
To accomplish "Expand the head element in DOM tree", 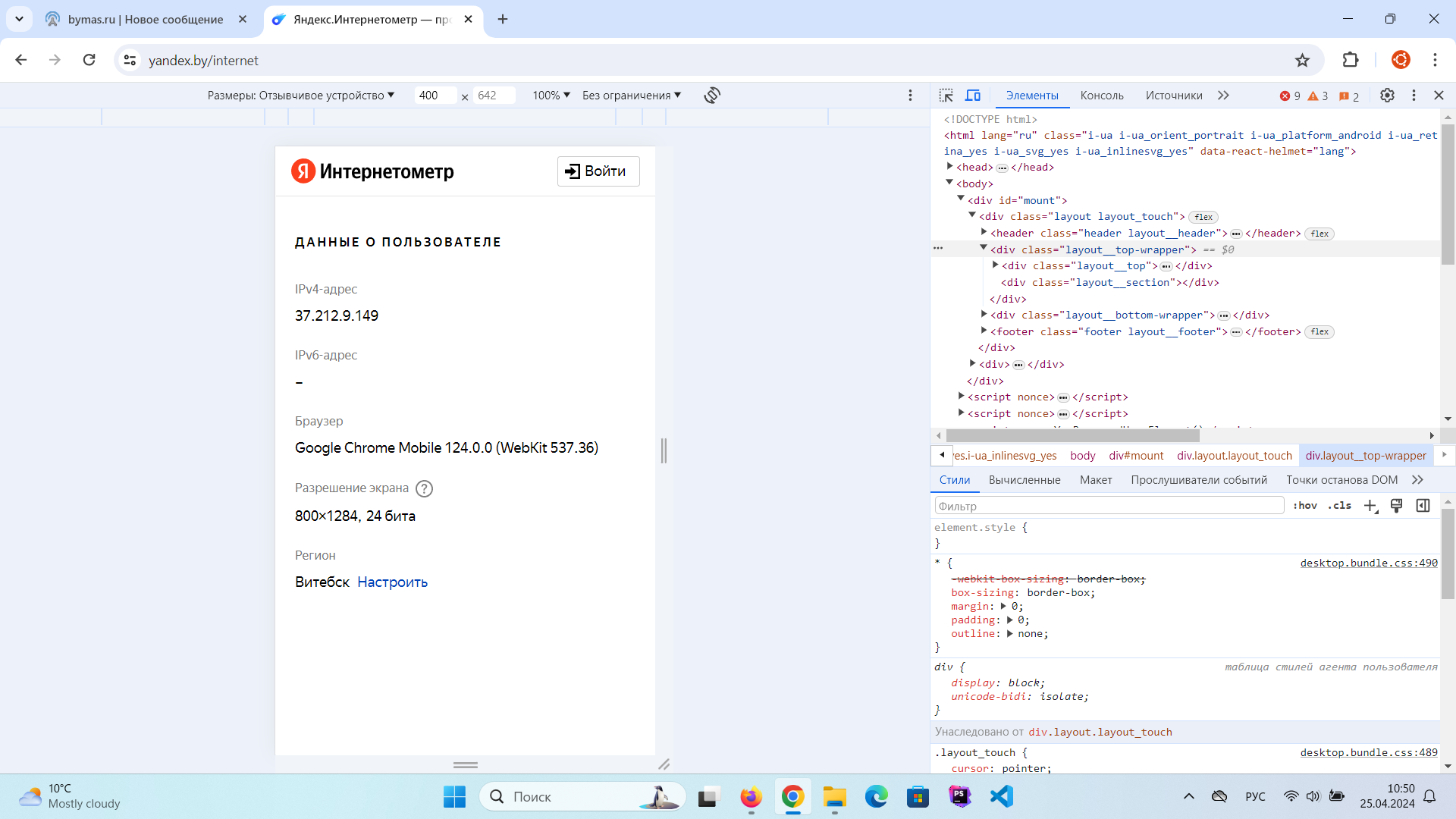I will point(949,167).
